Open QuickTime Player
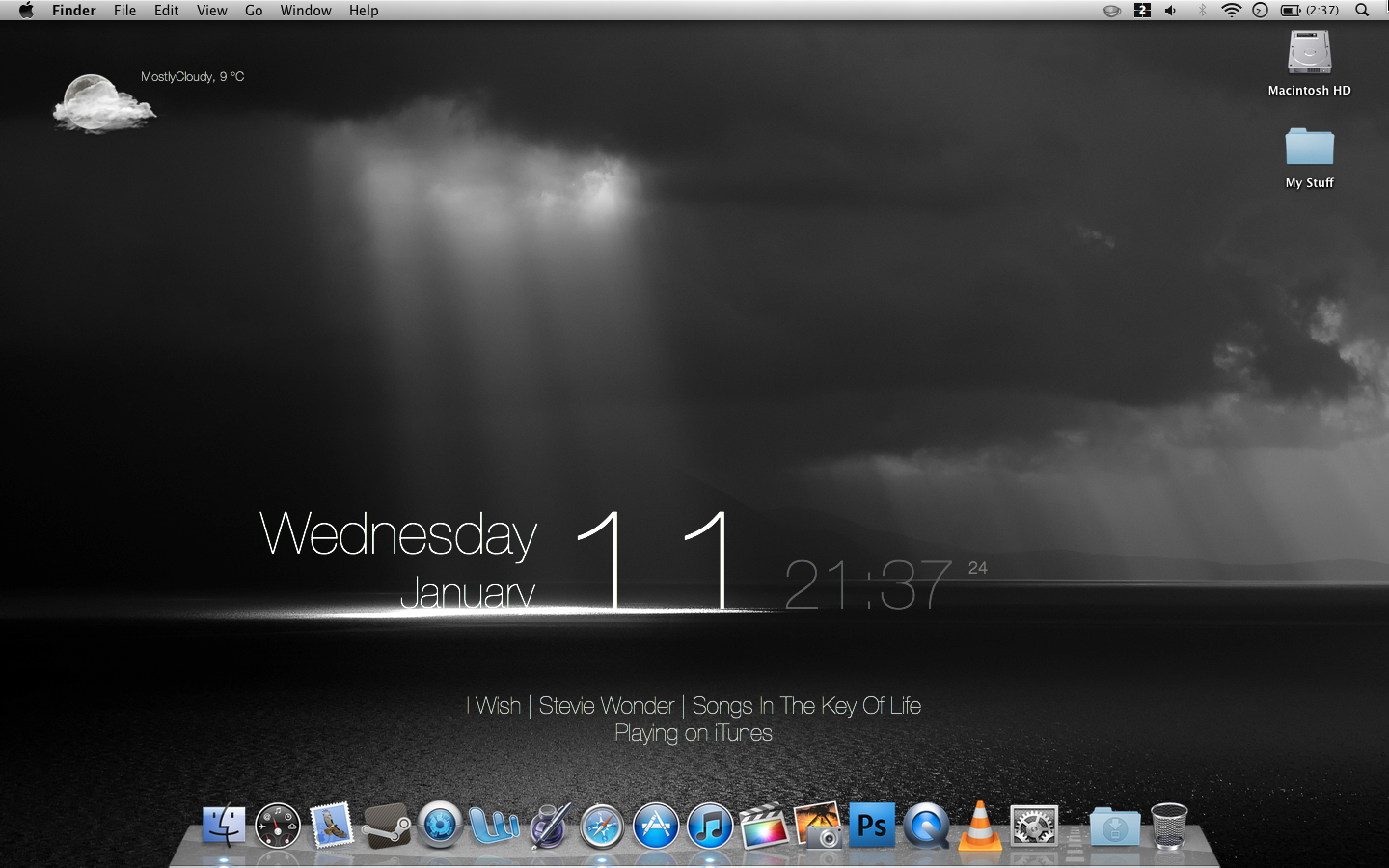This screenshot has height=868, width=1389. coord(926,827)
